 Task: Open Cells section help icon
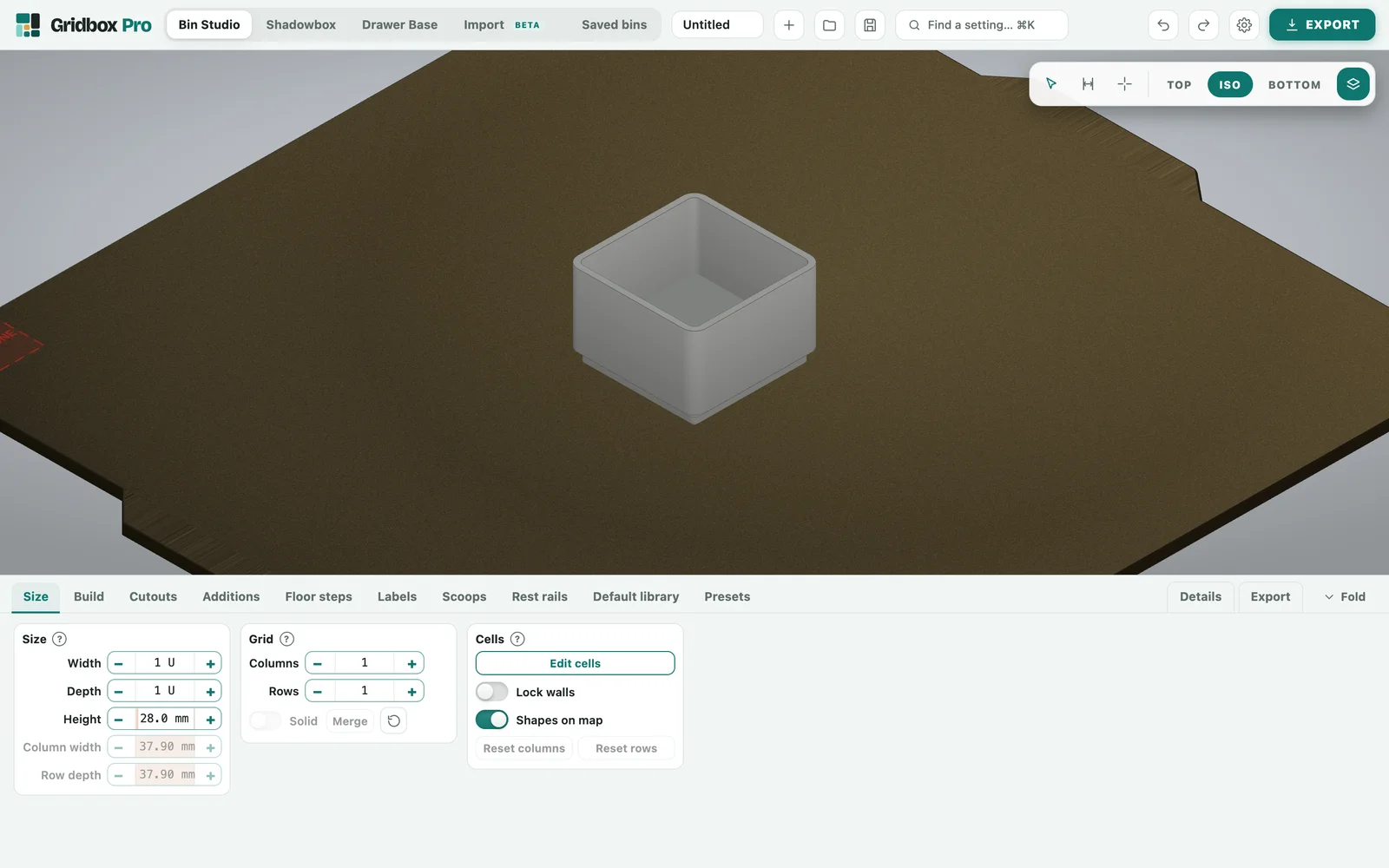tap(517, 639)
